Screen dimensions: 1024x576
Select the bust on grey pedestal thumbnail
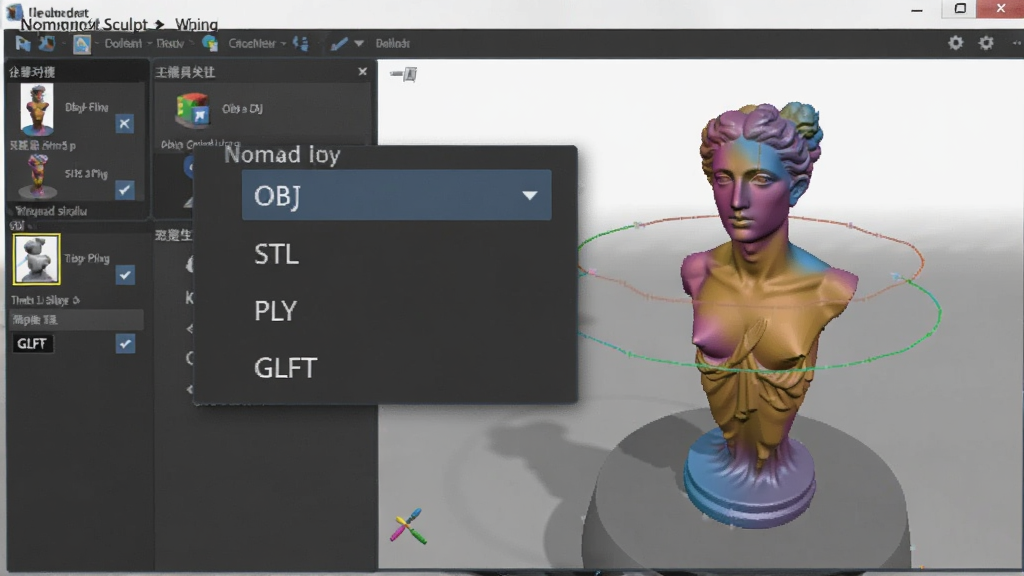pos(37,175)
